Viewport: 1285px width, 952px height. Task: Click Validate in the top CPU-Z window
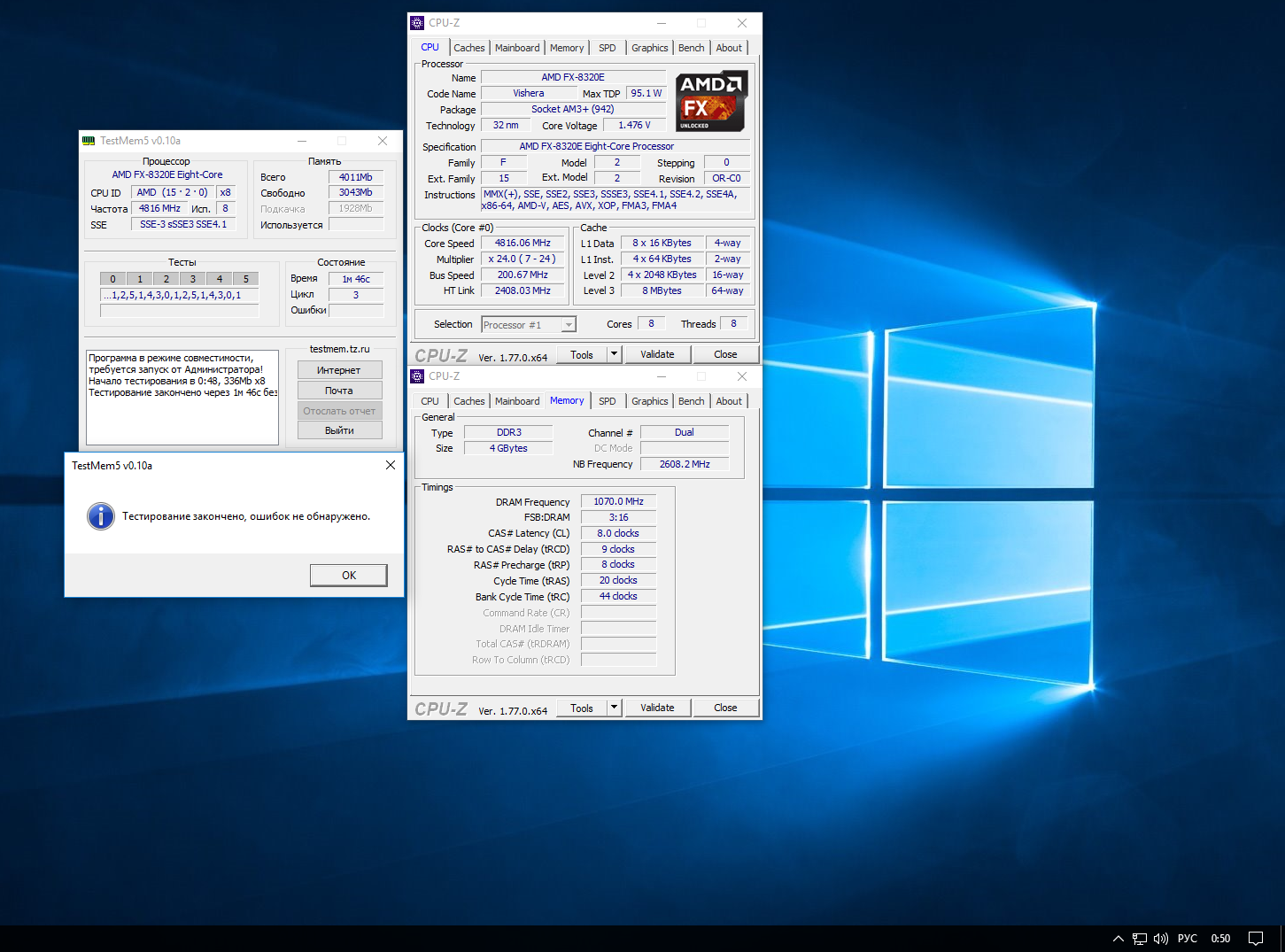tap(657, 354)
